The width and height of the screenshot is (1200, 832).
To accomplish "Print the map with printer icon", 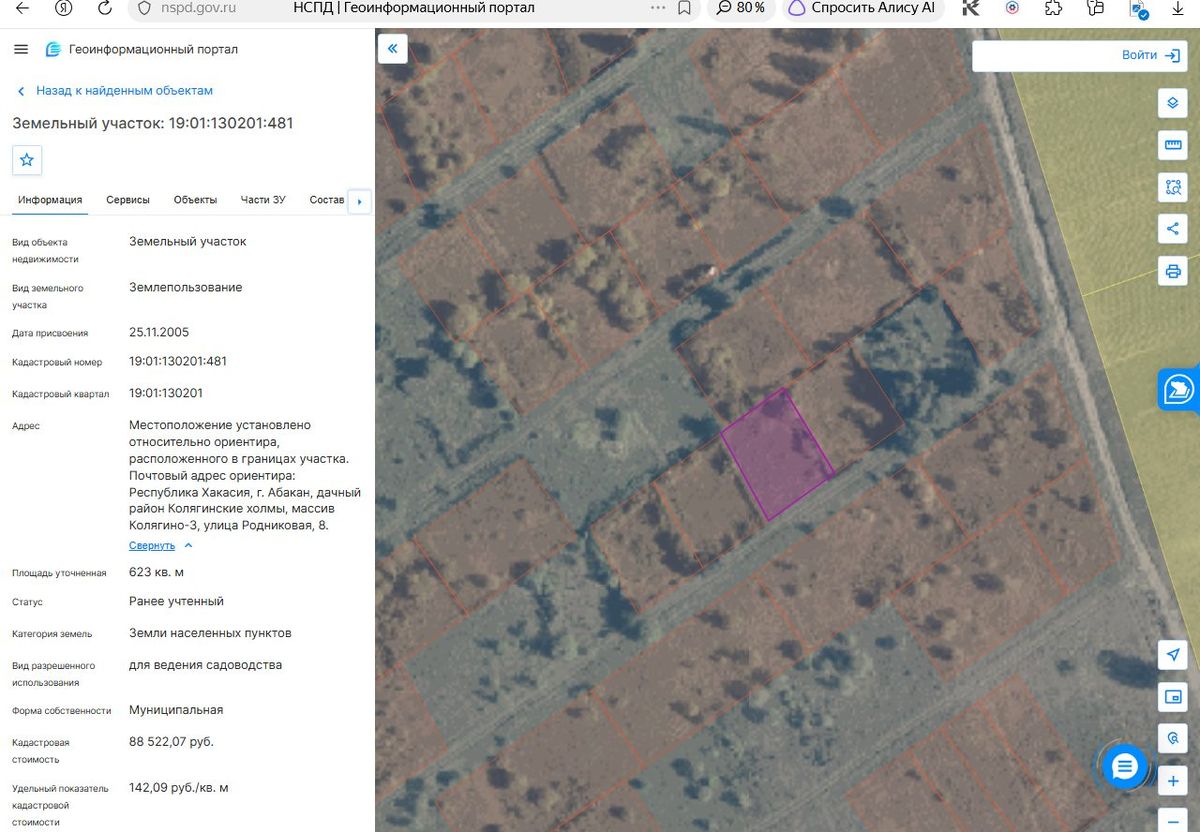I will point(1173,270).
